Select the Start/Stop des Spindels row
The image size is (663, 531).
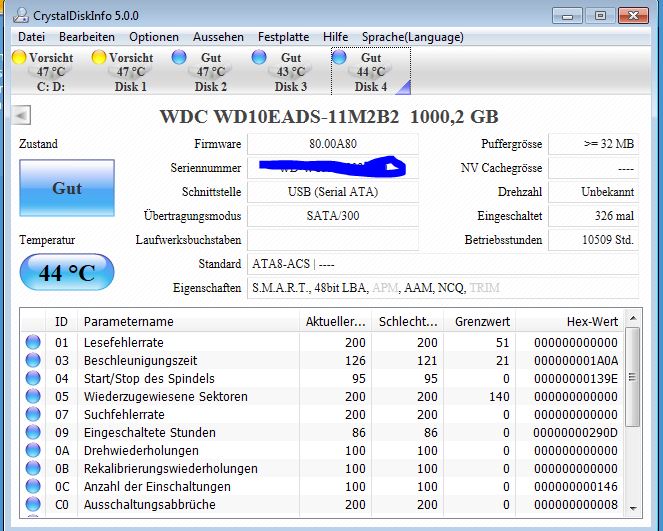(x=322, y=378)
